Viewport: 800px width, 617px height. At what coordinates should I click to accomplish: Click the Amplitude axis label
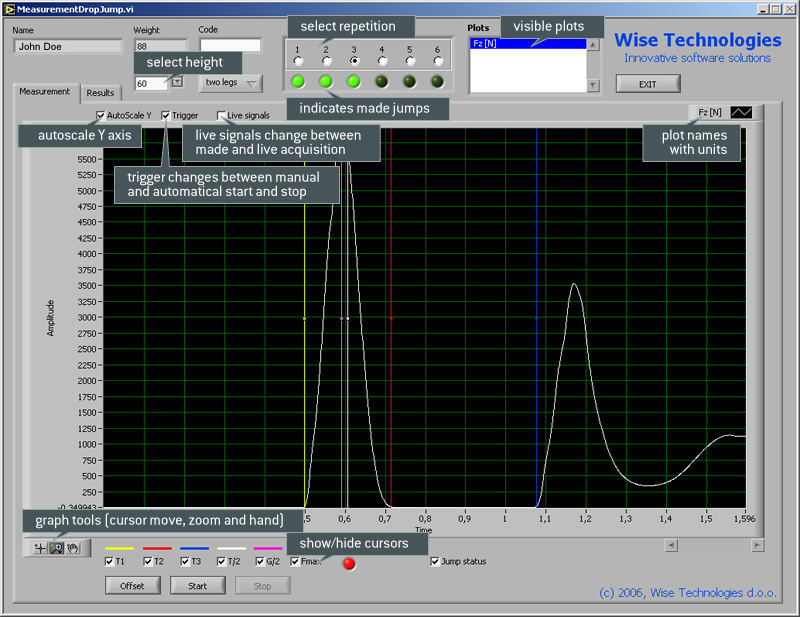point(50,318)
